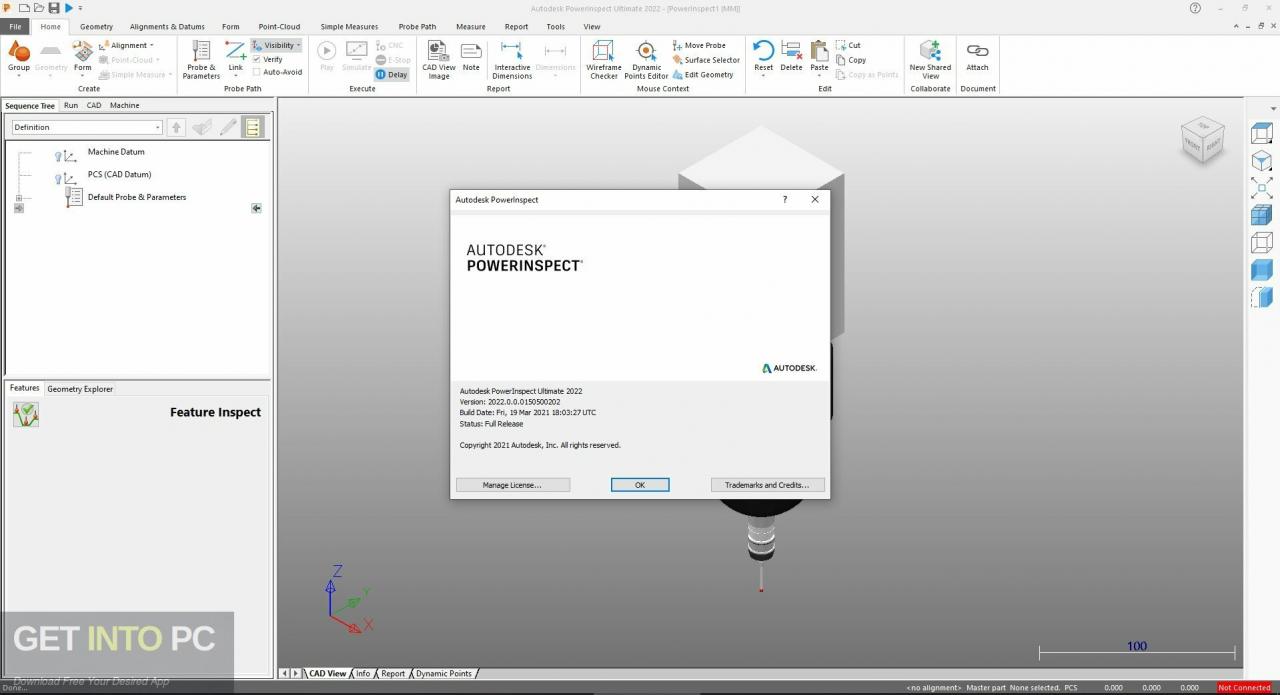Click the Reset edit button
Image resolution: width=1280 pixels, height=695 pixels.
(763, 57)
